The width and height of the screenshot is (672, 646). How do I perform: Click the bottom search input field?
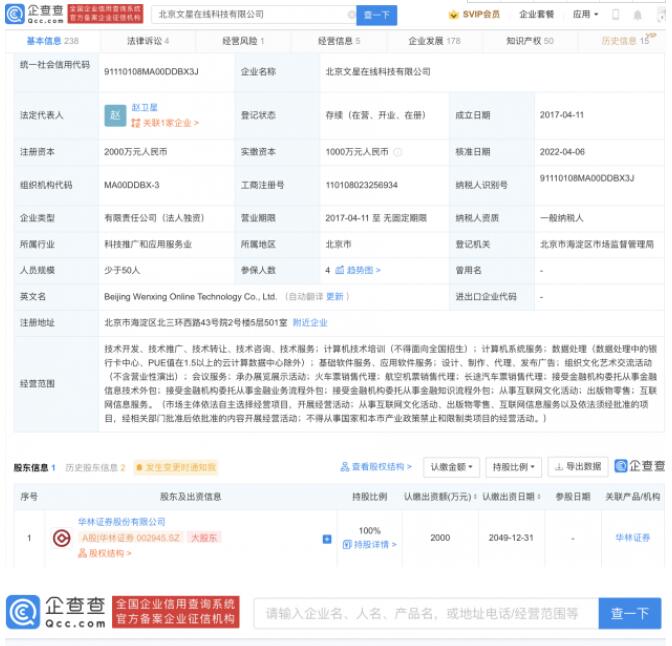(426, 613)
